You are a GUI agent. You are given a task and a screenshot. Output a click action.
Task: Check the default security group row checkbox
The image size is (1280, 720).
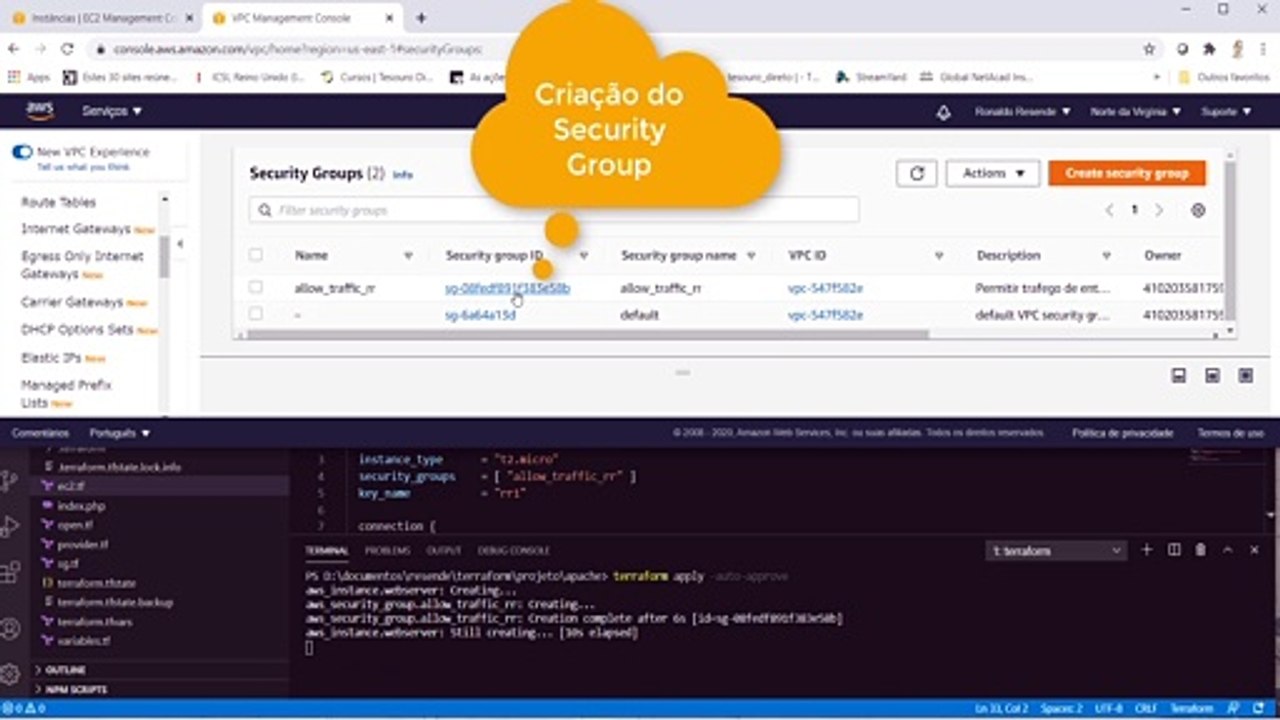256,314
